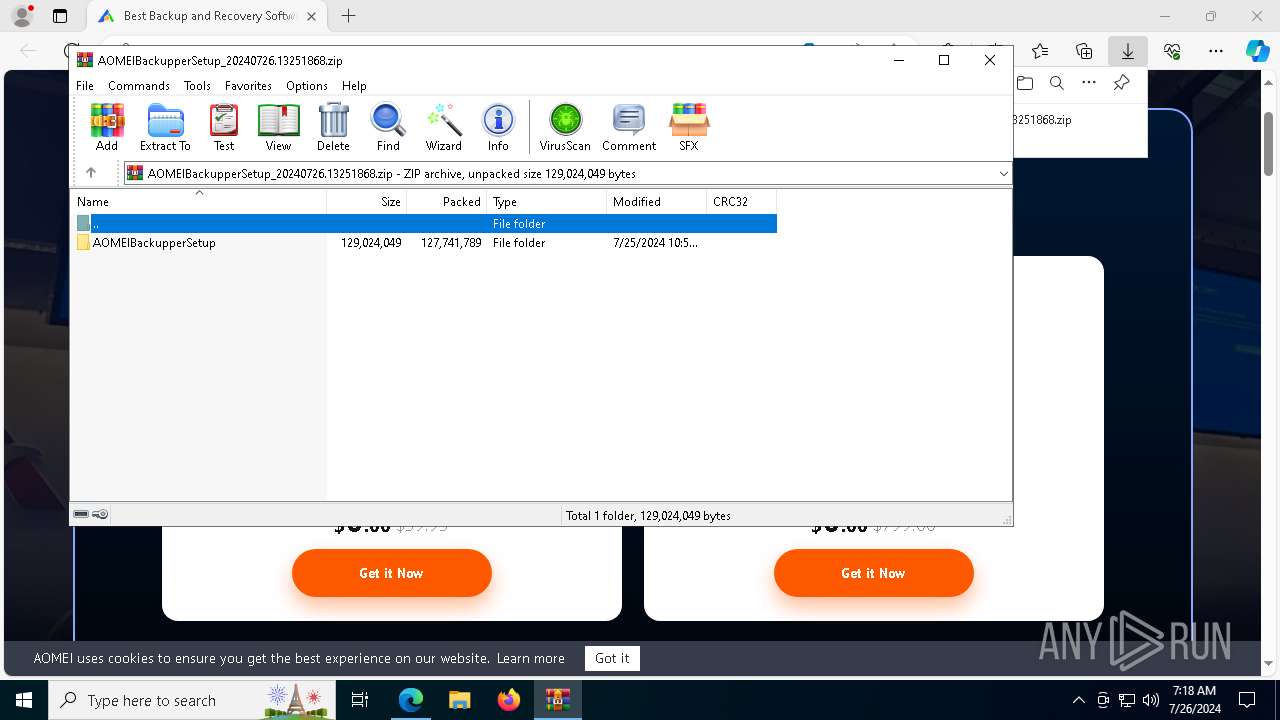Viewport: 1280px width, 720px height.
Task: Open a new browser tab
Action: [348, 16]
